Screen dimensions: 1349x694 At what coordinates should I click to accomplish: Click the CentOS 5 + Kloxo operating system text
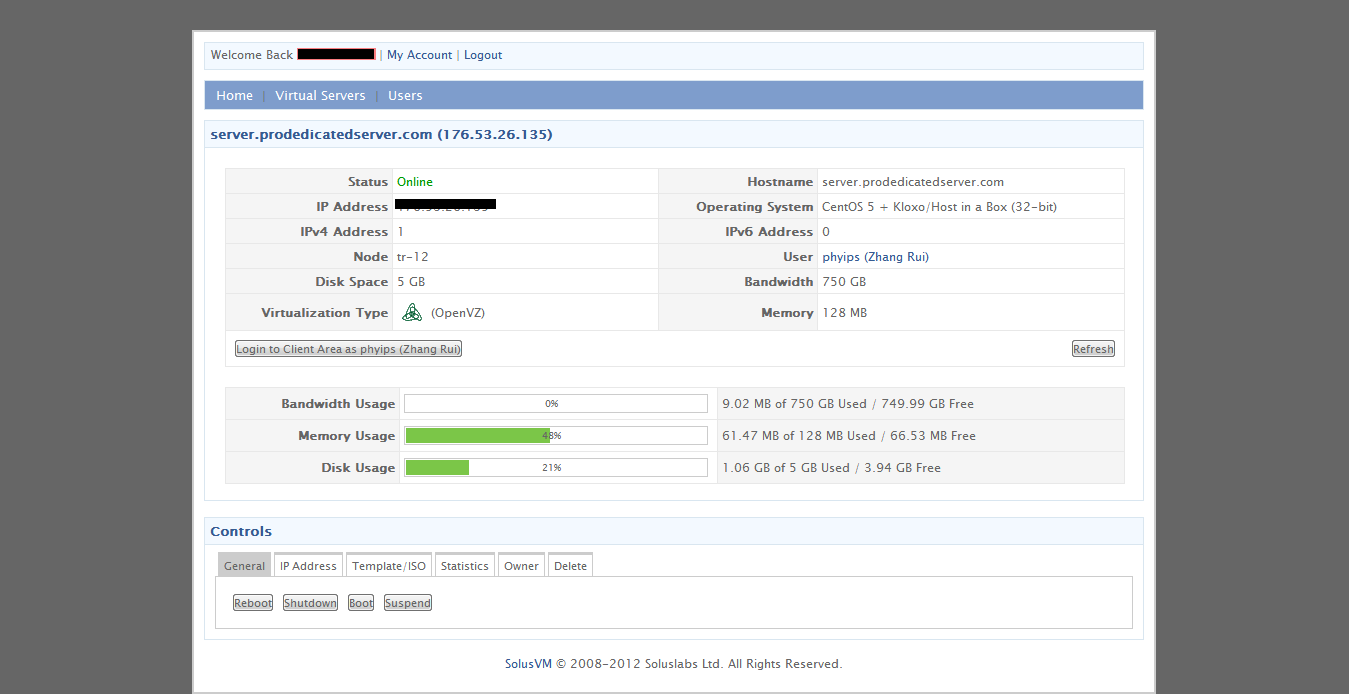pyautogui.click(x=939, y=207)
